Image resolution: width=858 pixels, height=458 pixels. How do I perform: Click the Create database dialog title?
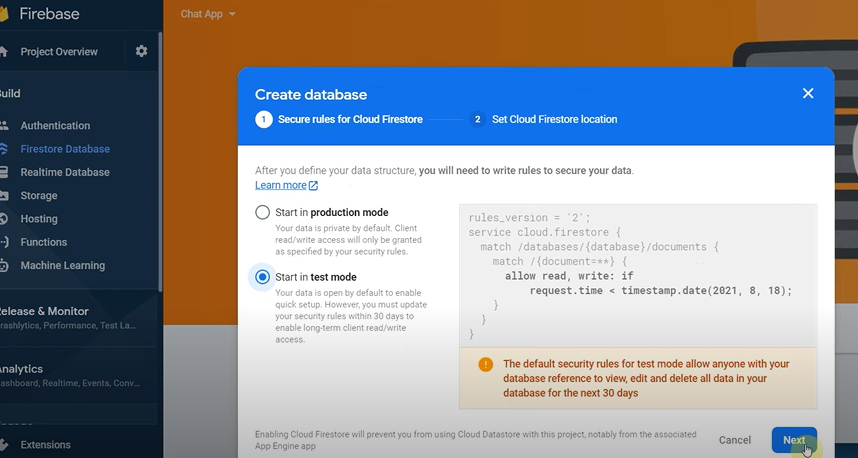click(311, 95)
